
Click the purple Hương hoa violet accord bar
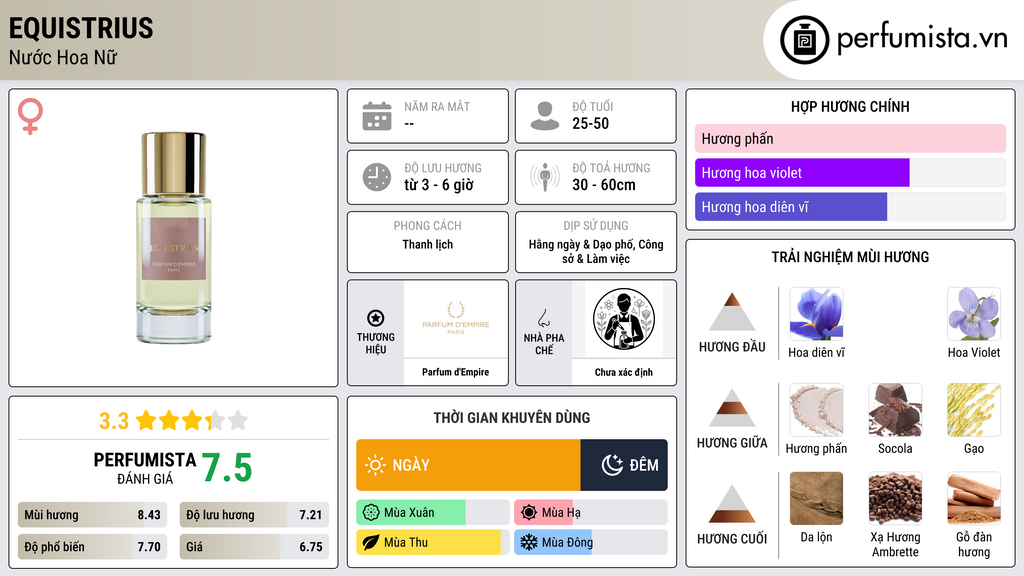click(x=802, y=172)
